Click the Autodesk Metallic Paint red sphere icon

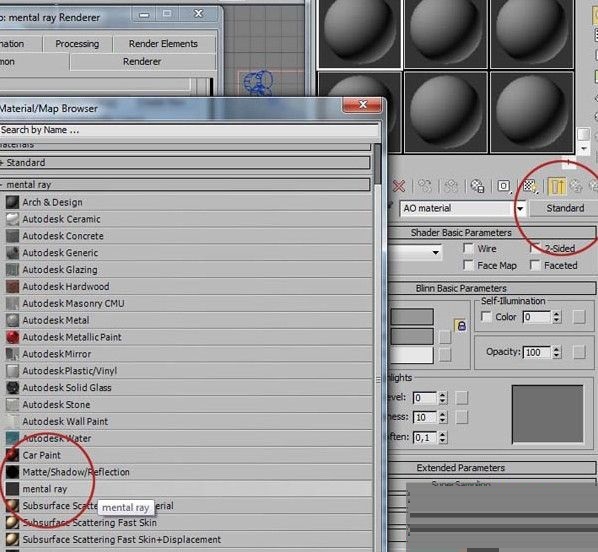coord(12,337)
